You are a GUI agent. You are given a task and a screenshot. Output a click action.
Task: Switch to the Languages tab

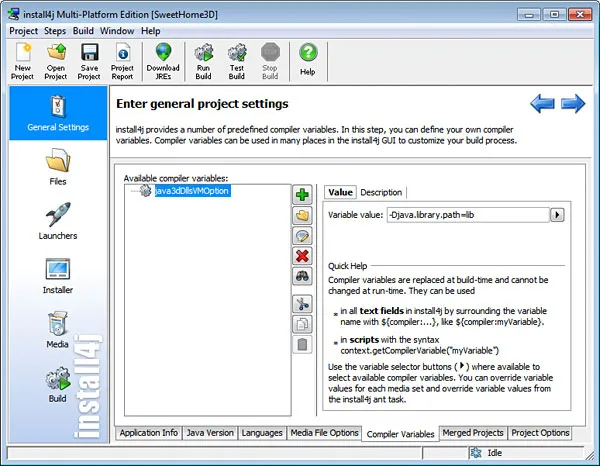click(x=262, y=433)
